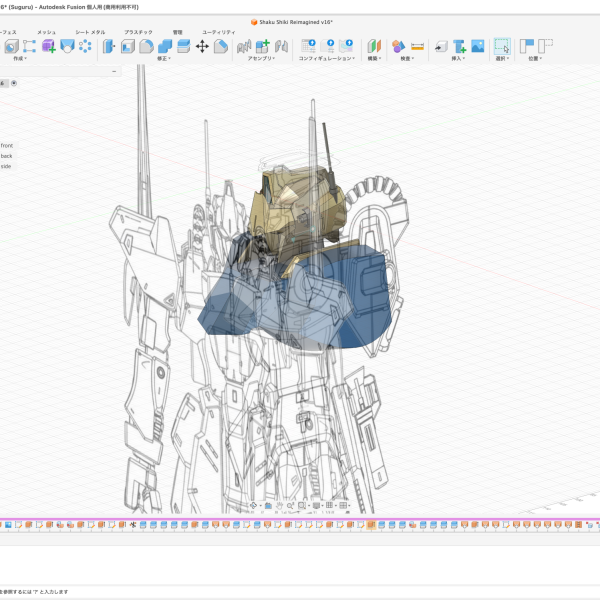Click the Shell tool icon
This screenshot has width=600, height=600.
tap(128, 47)
